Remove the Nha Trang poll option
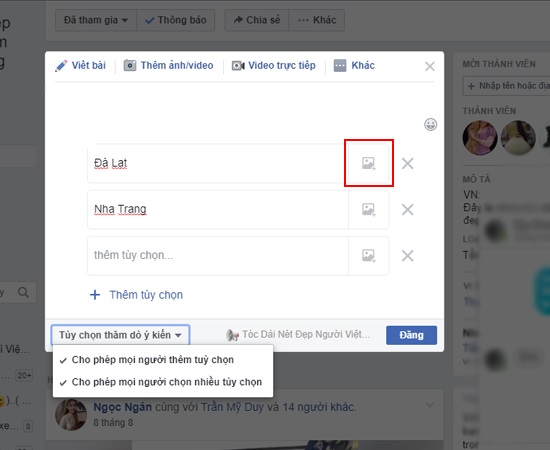550x450 pixels. (408, 209)
